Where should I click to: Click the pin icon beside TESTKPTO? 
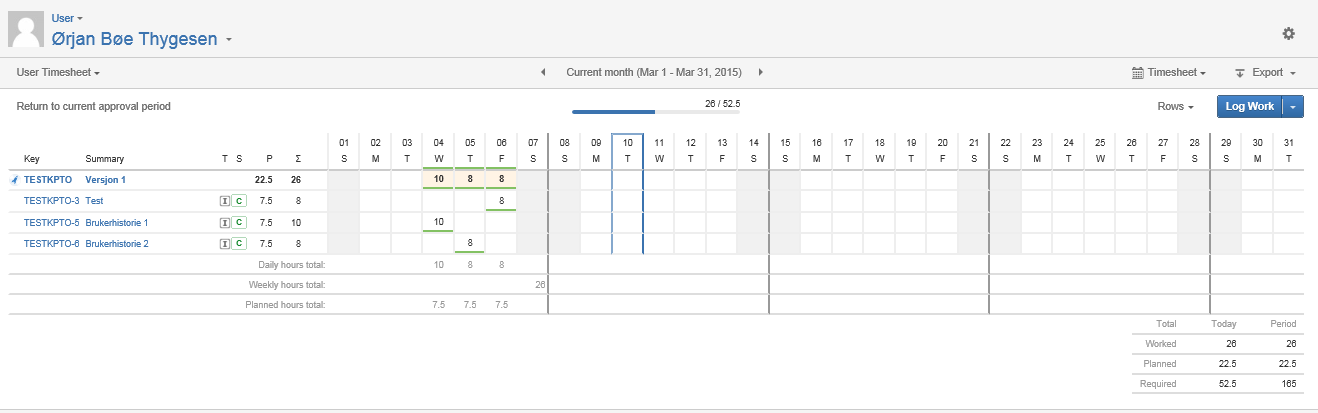click(14, 180)
